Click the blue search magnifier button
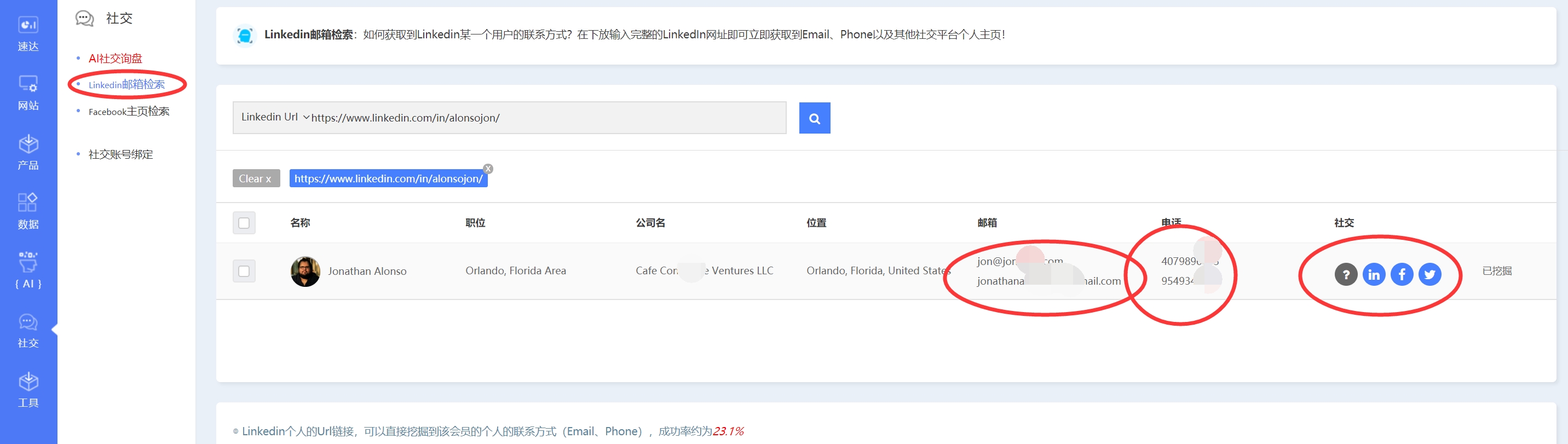This screenshot has width=1568, height=444. 814,118
